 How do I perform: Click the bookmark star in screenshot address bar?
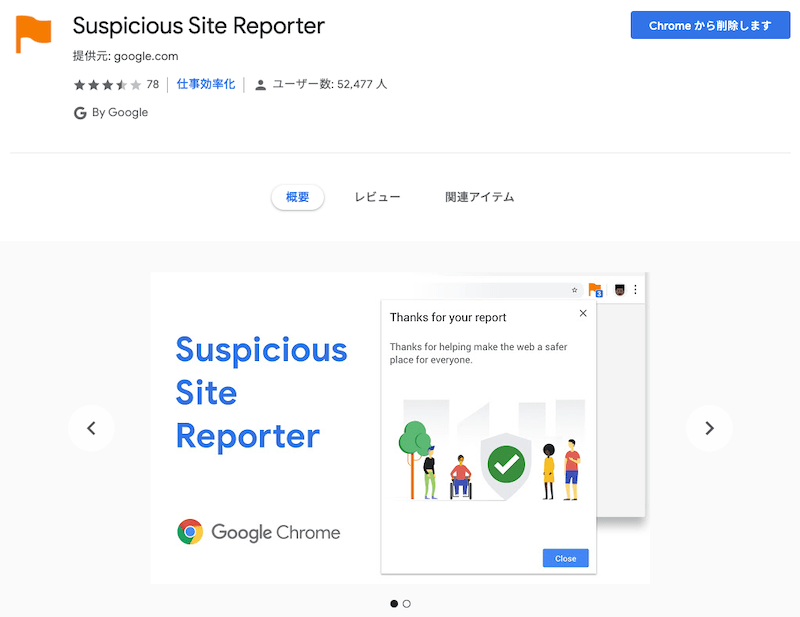574,290
